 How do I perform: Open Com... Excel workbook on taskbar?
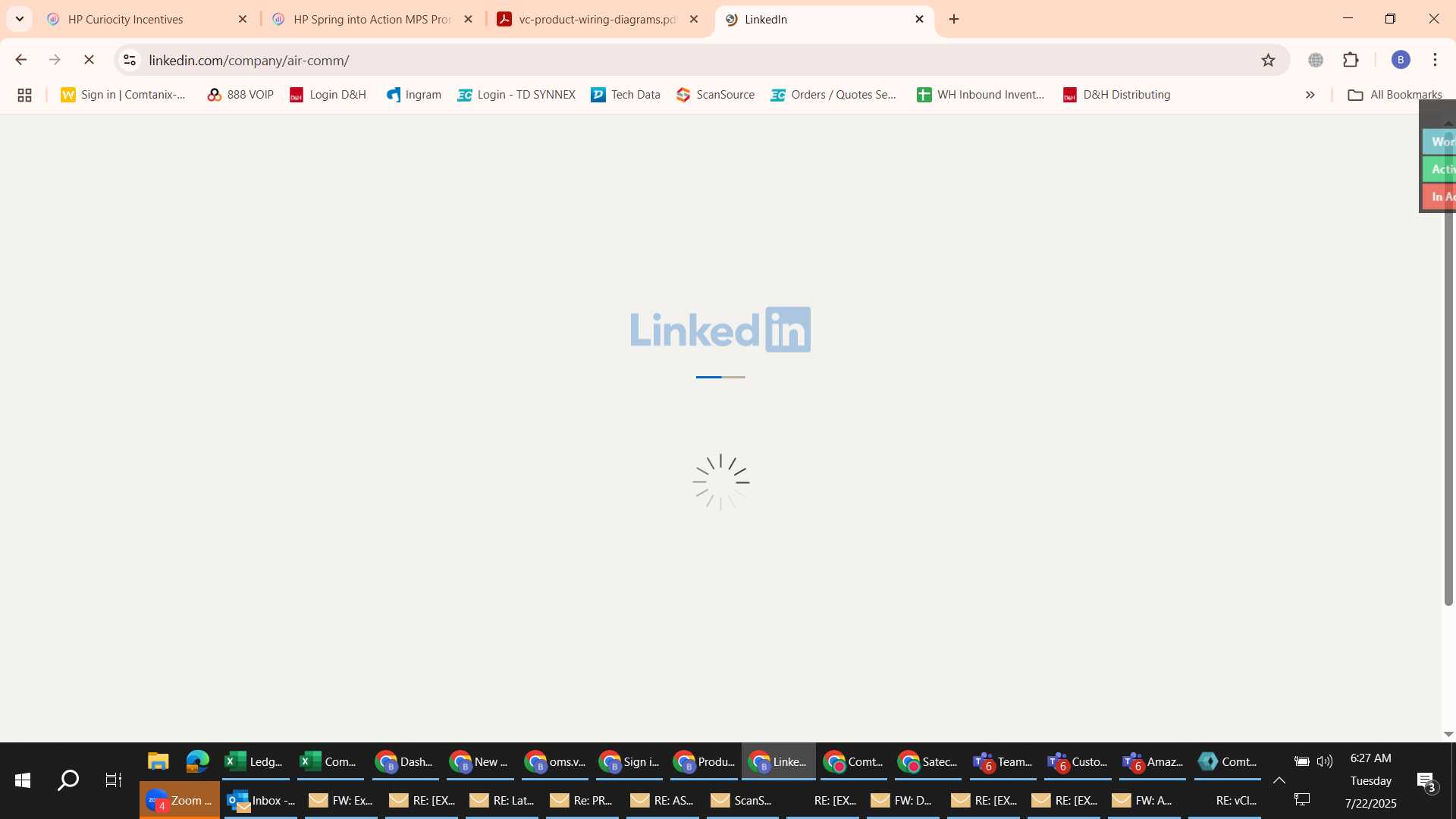[330, 761]
